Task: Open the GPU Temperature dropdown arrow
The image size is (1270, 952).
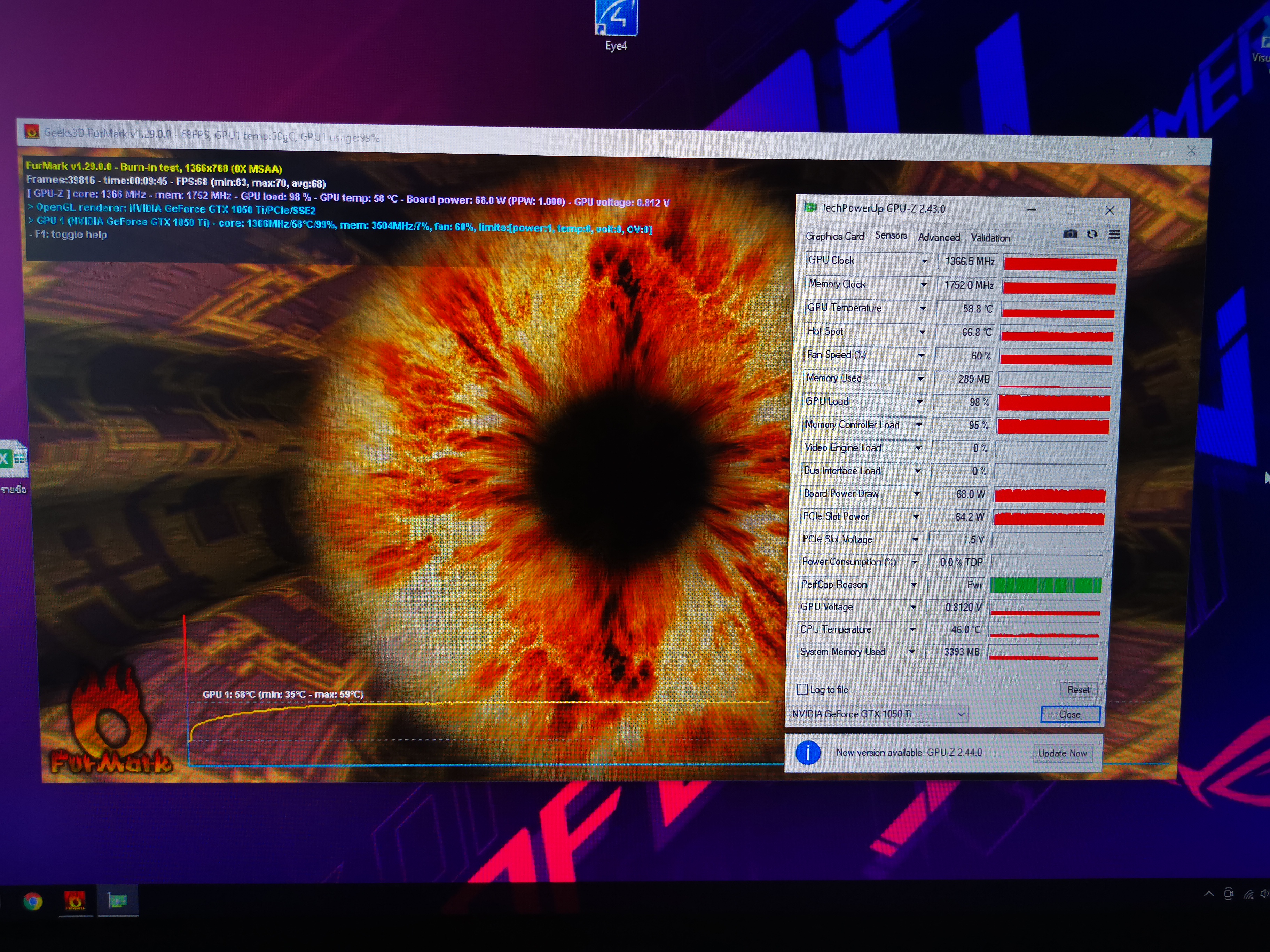Action: [x=923, y=309]
